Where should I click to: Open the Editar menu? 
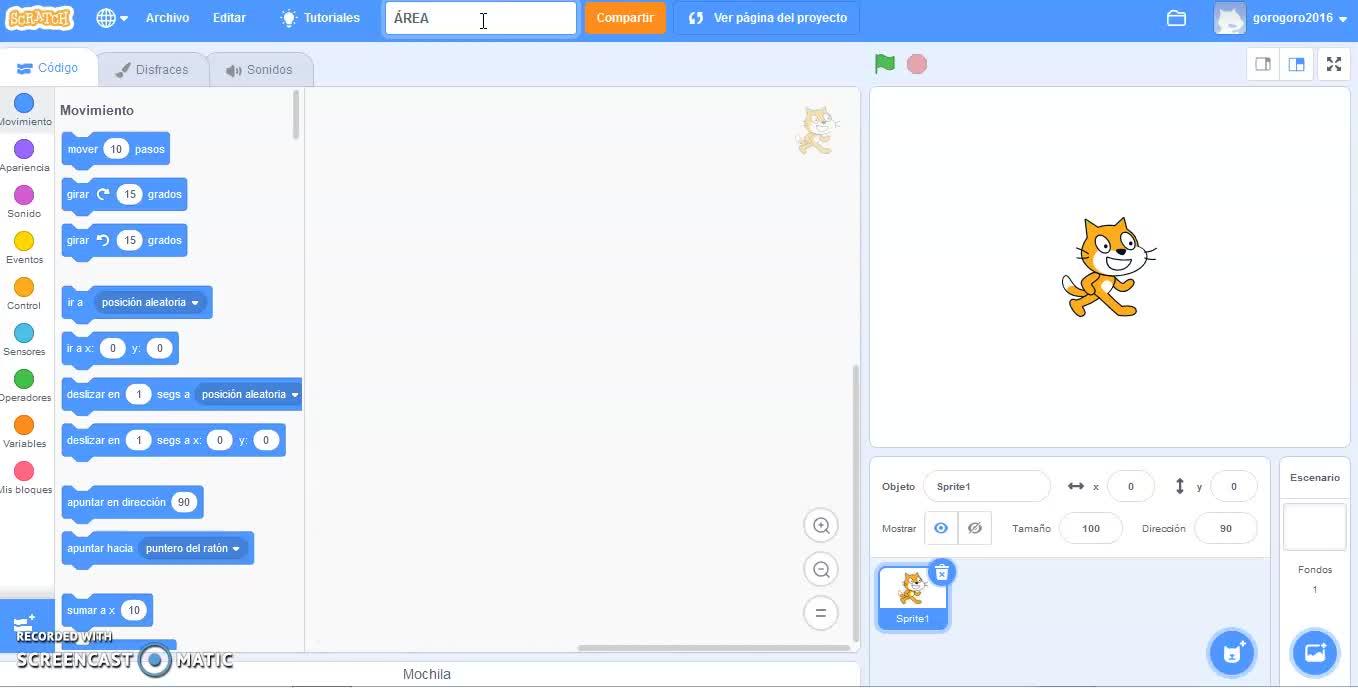pos(229,18)
